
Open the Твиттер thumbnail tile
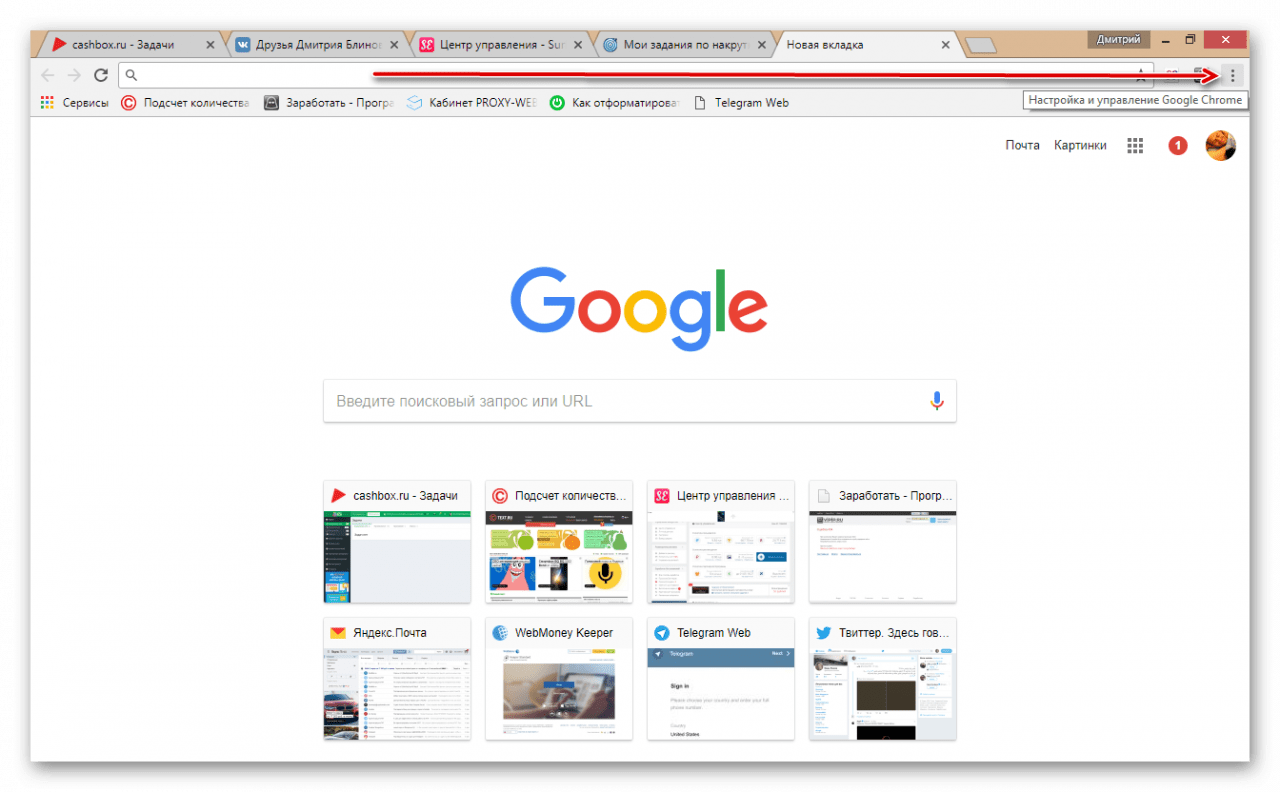tap(883, 679)
